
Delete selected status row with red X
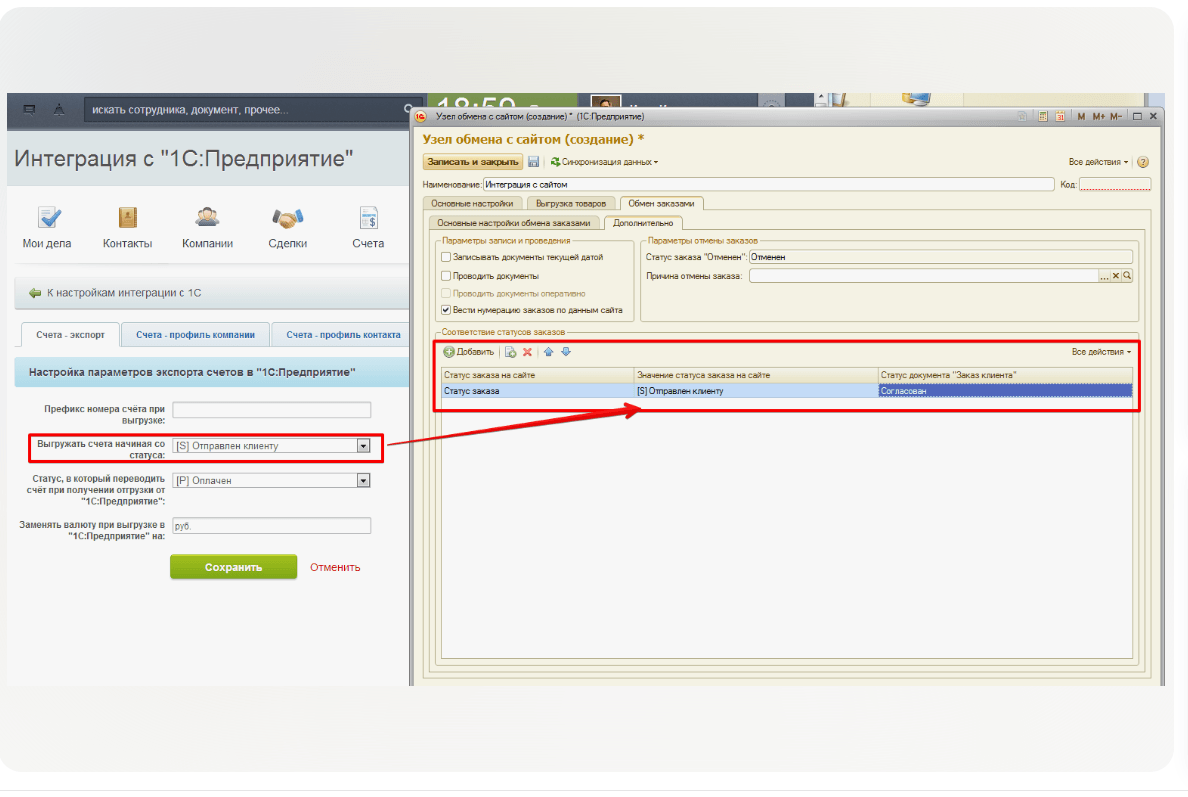527,352
